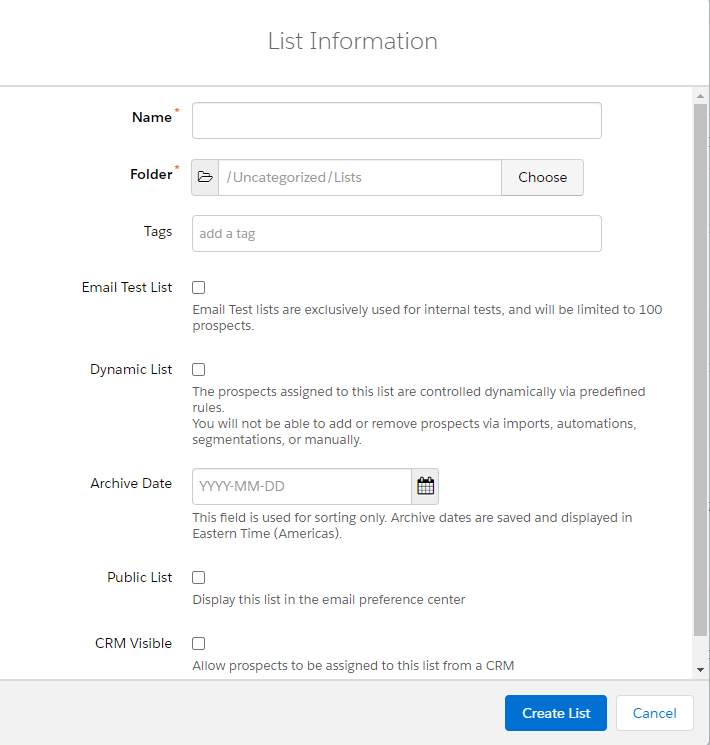Tick the Dynamic List checkbox
710x745 pixels.
[199, 369]
